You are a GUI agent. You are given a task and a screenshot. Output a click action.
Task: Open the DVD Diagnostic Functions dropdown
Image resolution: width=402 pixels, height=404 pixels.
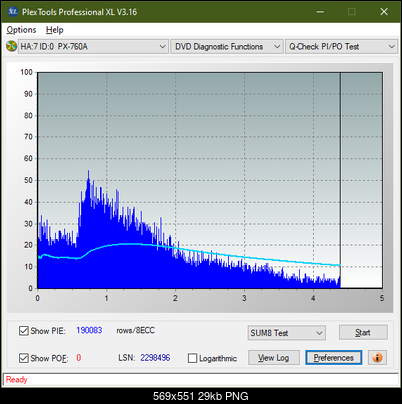[x=227, y=47]
